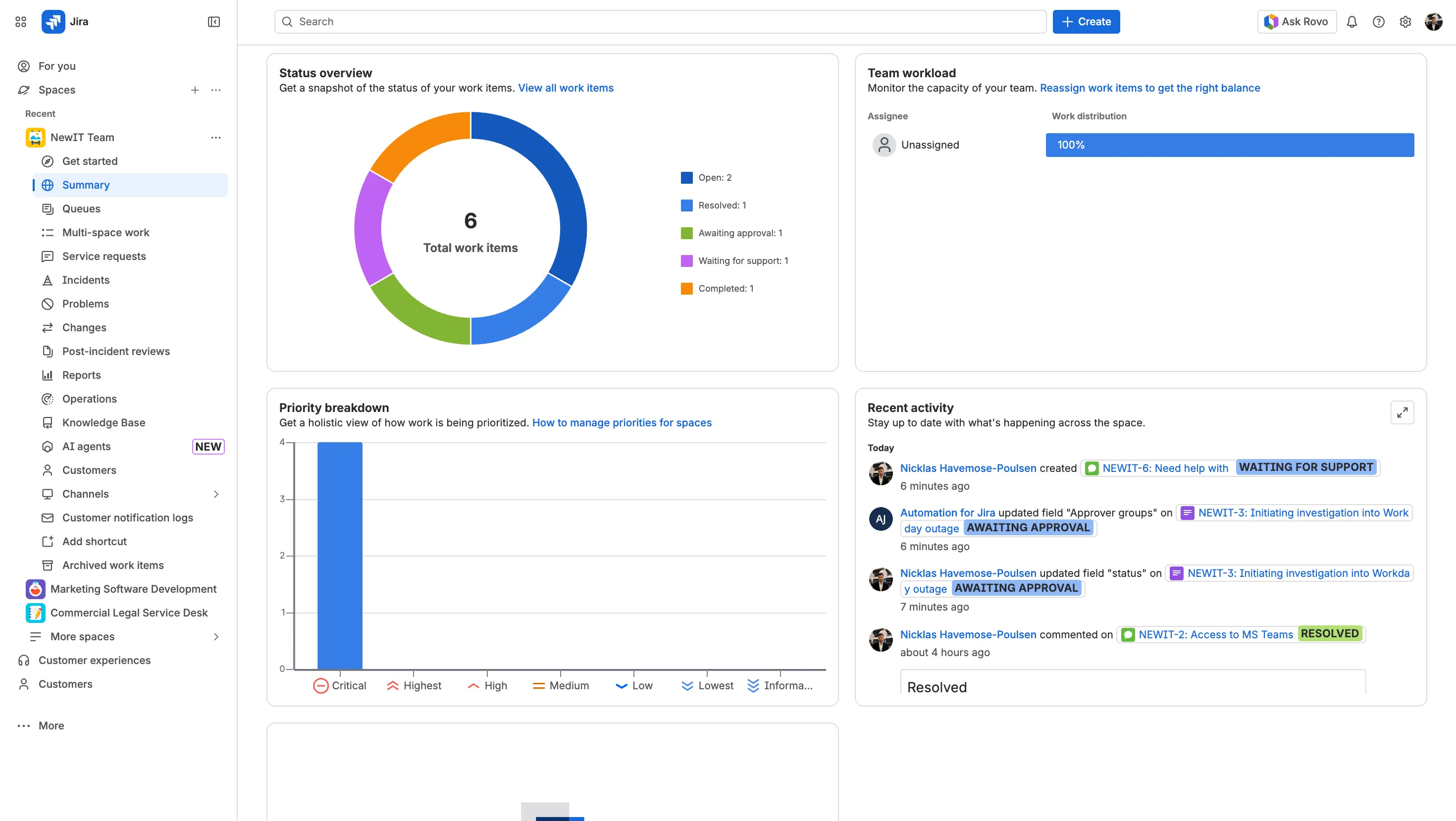Open the NewIT Team more options menu

216,137
